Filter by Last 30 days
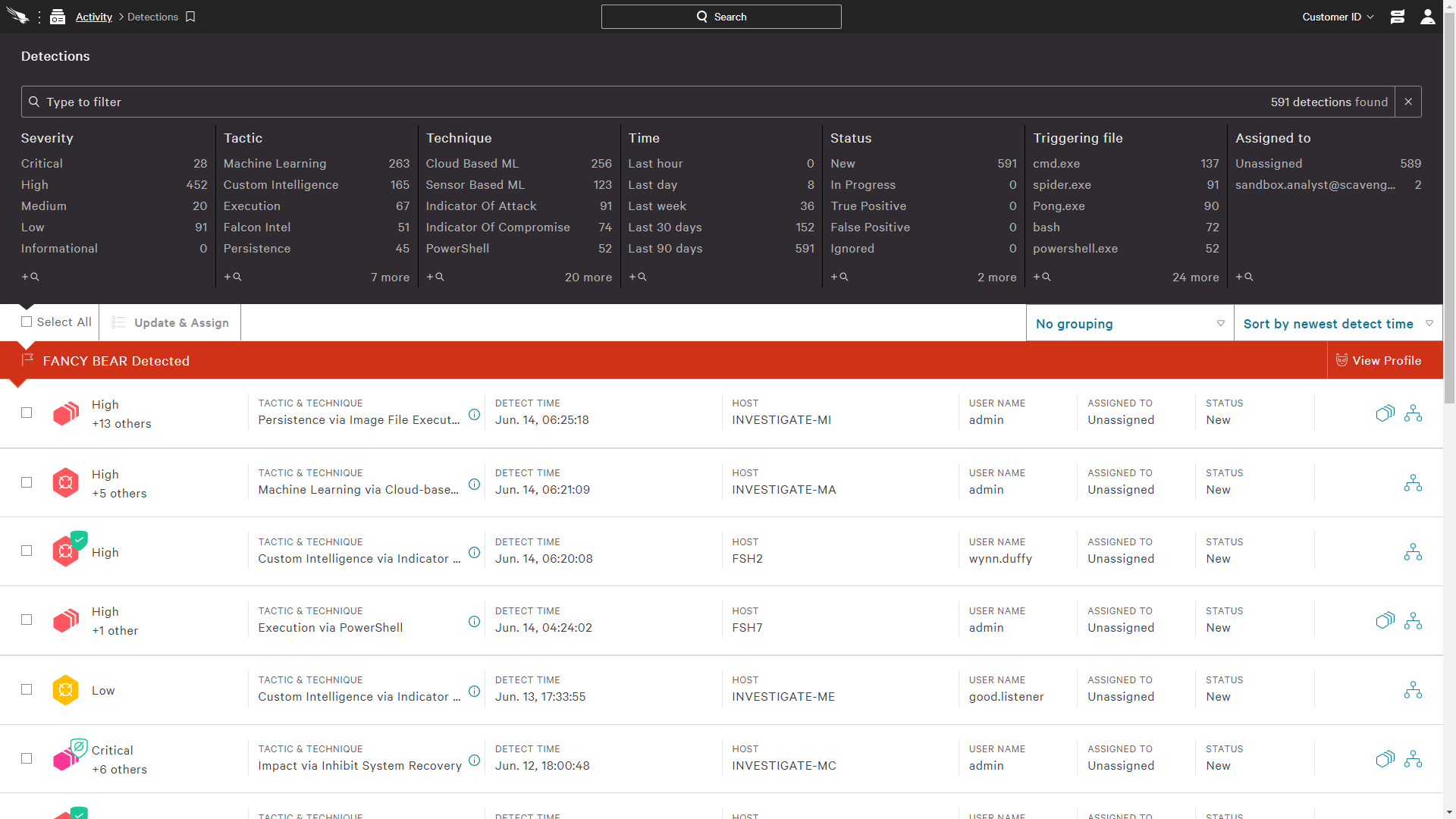Viewport: 1456px width, 819px height. point(721,227)
